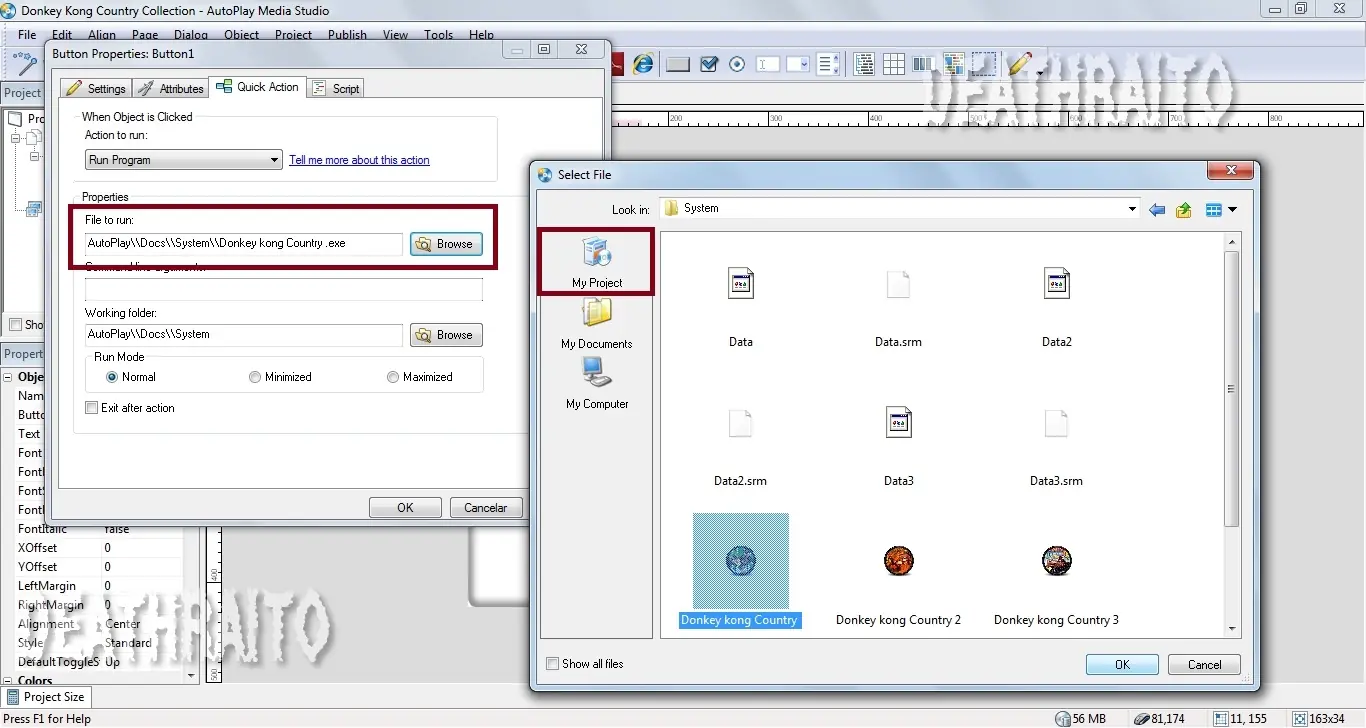Toggle Show all files checkbox

pos(553,664)
